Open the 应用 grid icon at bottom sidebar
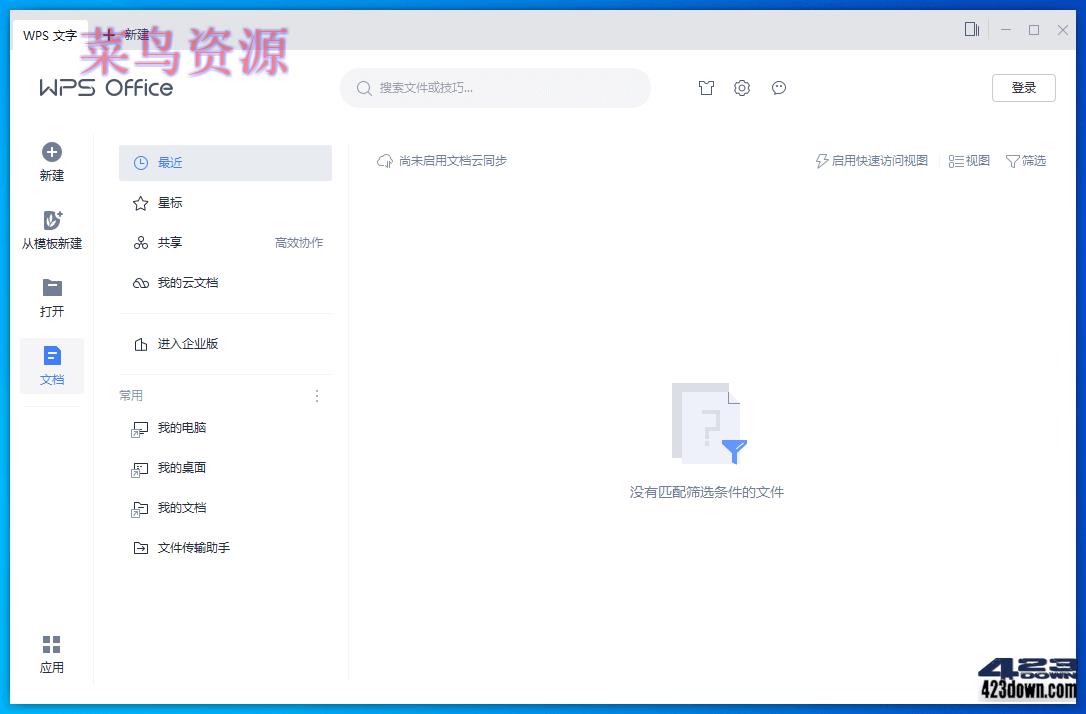The image size is (1086, 714). coord(51,645)
